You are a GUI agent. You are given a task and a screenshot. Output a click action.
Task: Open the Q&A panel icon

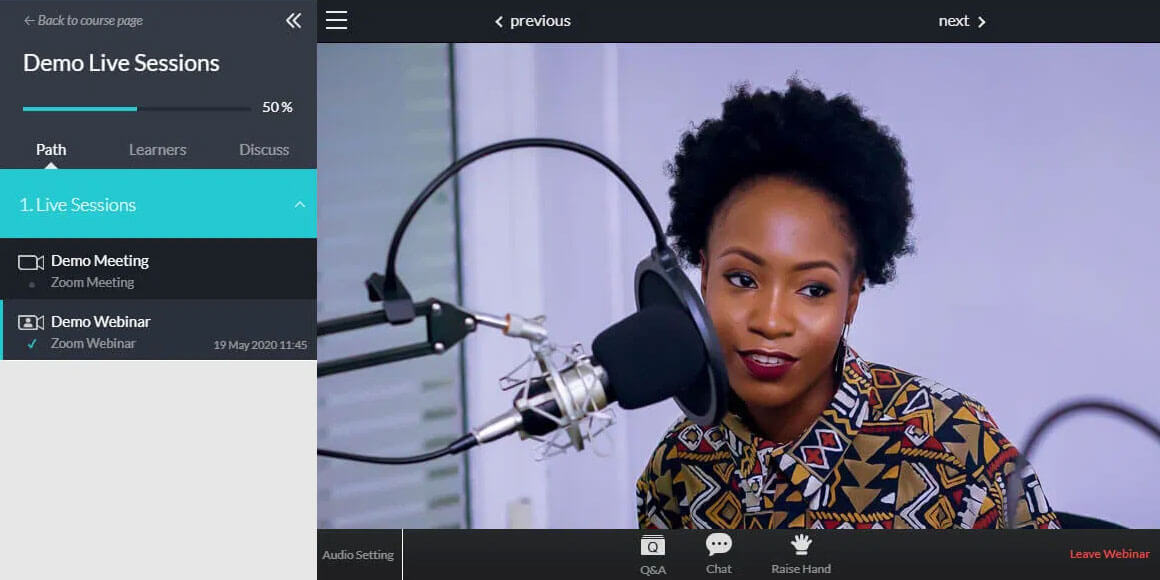pos(652,546)
